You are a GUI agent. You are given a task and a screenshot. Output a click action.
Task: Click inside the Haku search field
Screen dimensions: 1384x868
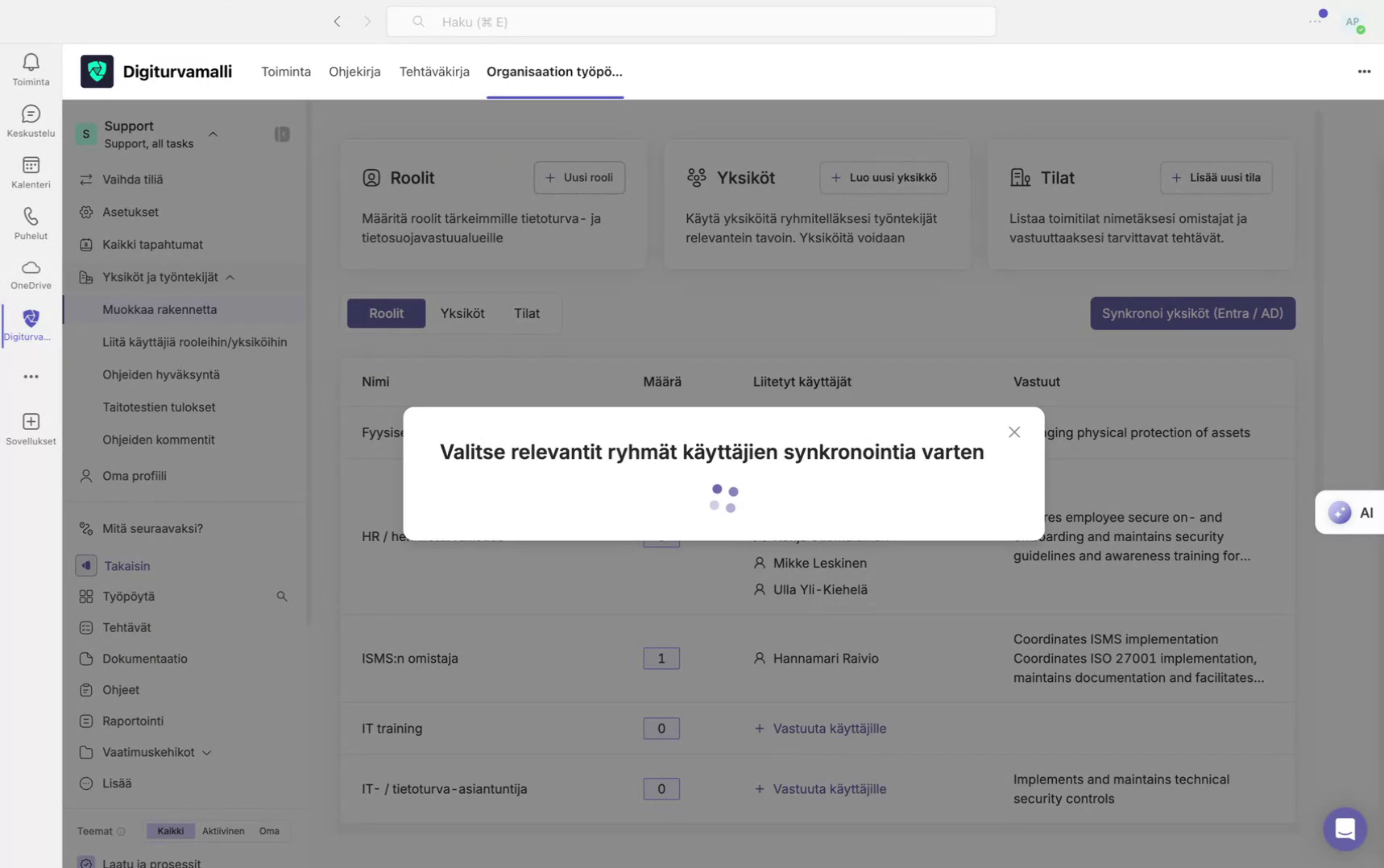coord(691,21)
